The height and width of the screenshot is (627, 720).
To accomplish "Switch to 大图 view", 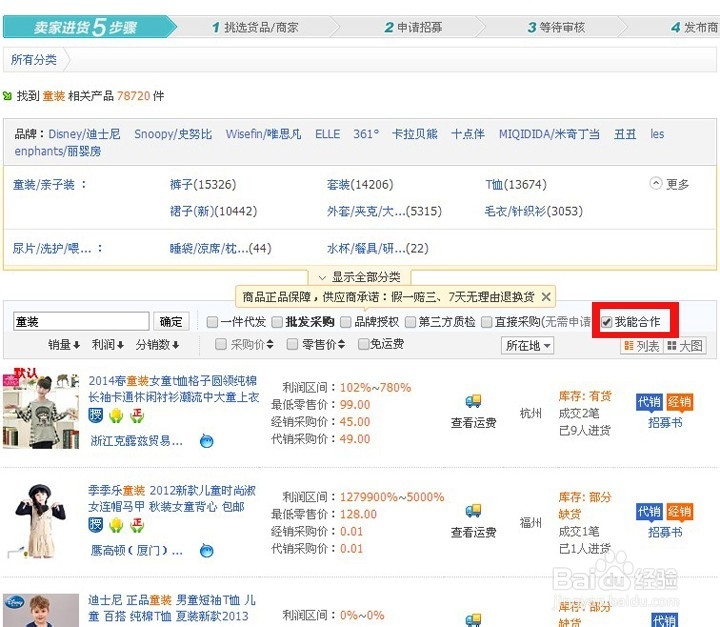I will (685, 346).
